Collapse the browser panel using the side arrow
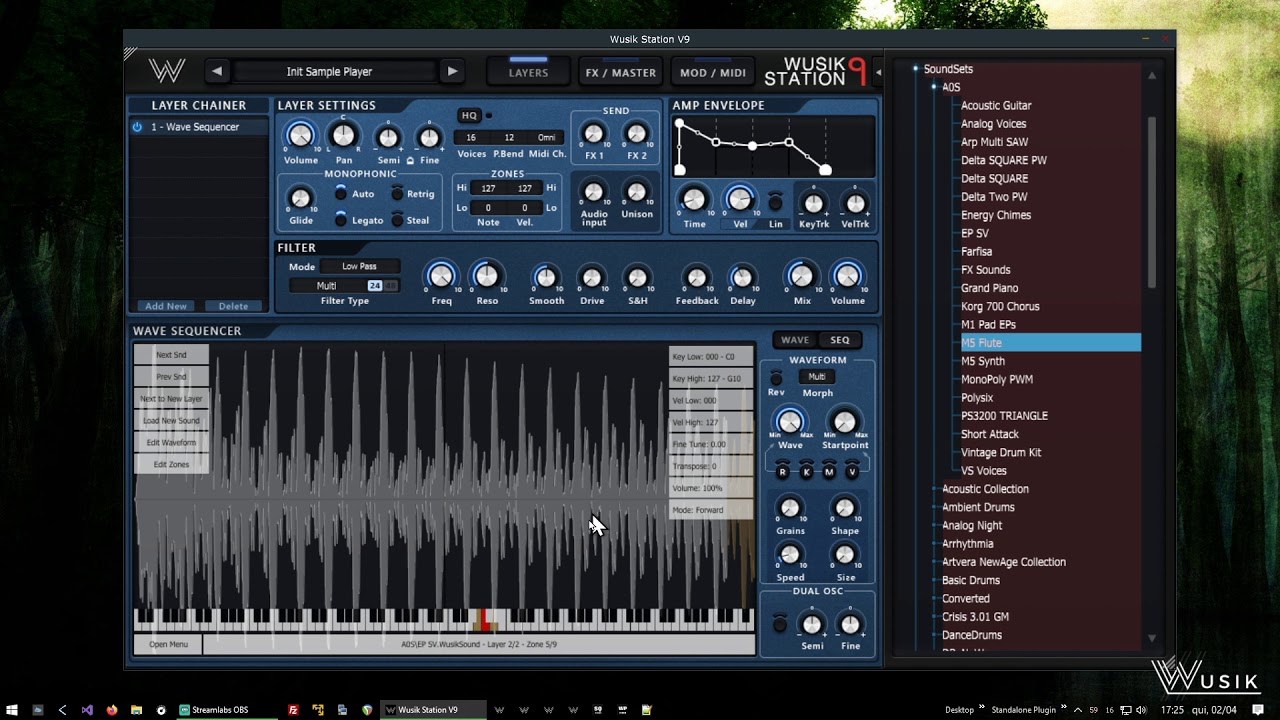The image size is (1280, 720). [x=878, y=72]
